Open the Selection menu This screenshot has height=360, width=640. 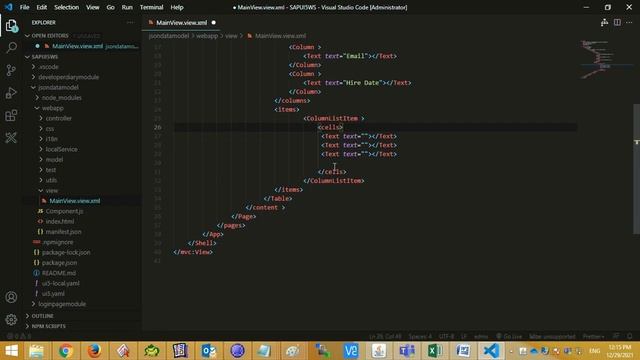(x=67, y=7)
